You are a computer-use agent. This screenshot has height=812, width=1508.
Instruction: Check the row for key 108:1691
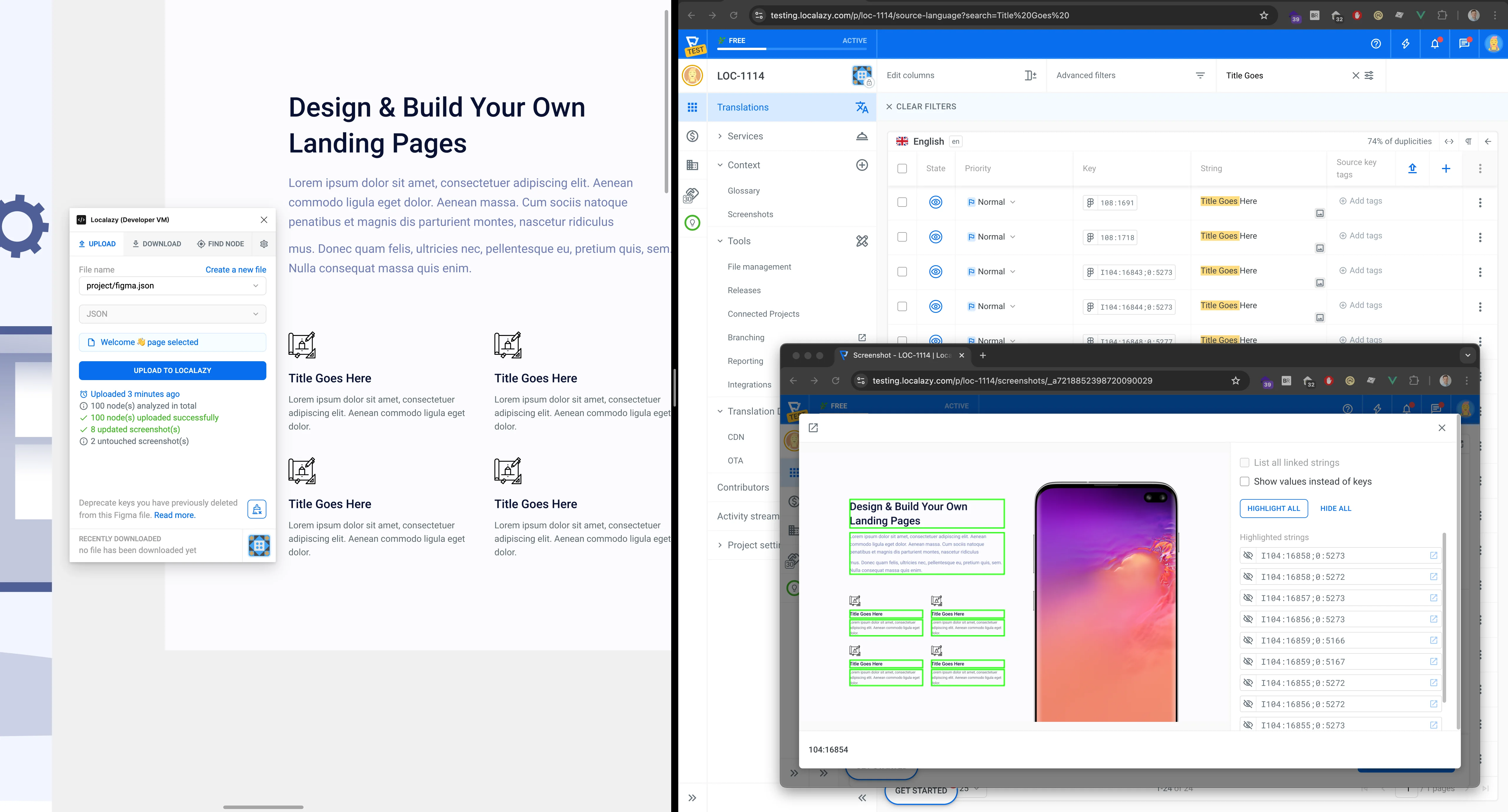click(902, 202)
